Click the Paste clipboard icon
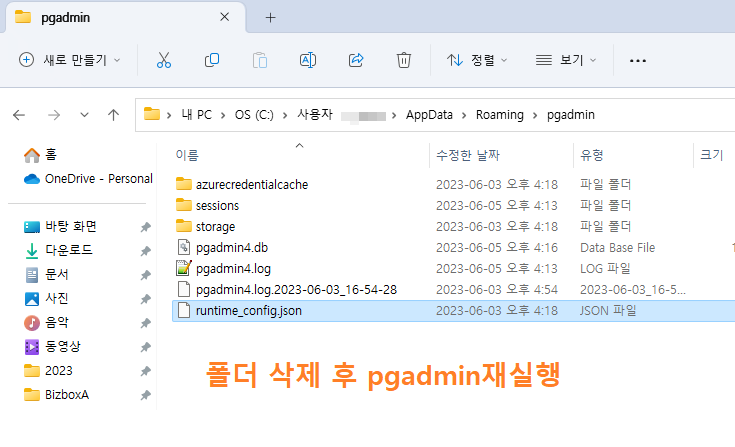This screenshot has width=735, height=447. (x=260, y=60)
